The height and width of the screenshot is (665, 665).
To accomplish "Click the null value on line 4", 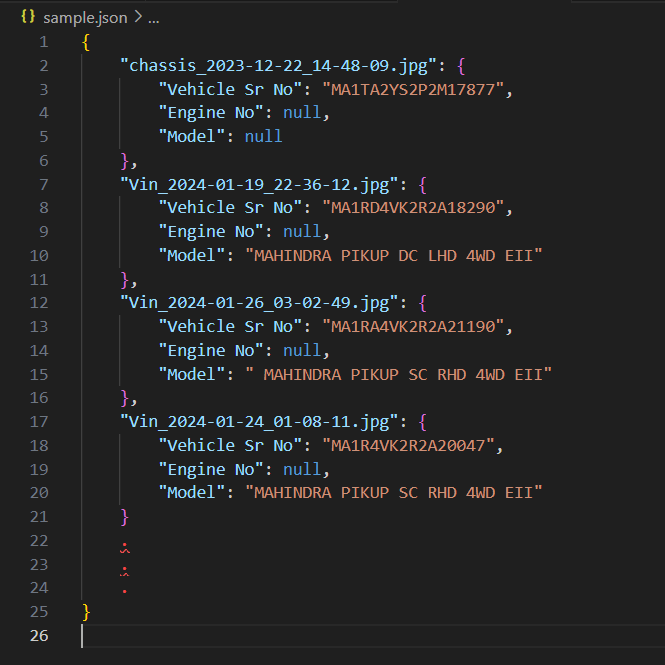I will click(302, 113).
